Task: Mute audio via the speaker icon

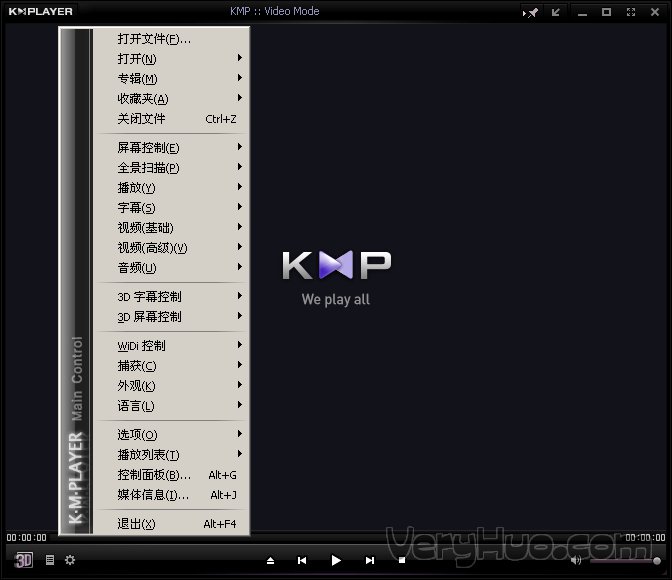Action: (x=576, y=560)
